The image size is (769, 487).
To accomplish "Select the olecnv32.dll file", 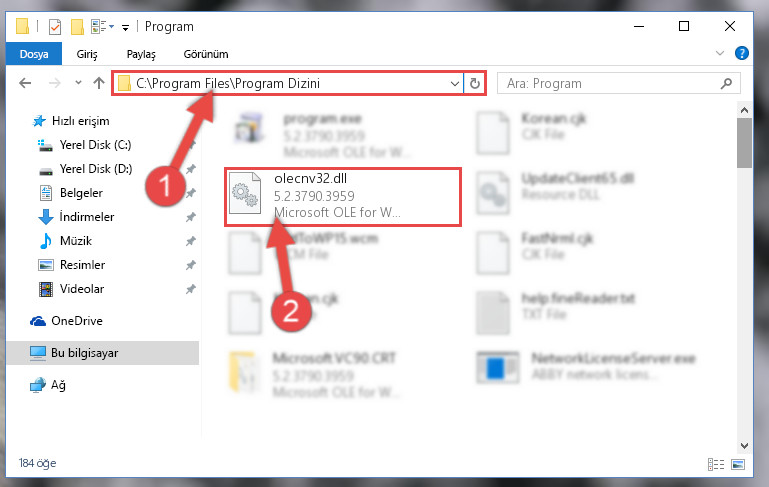I will click(x=342, y=197).
